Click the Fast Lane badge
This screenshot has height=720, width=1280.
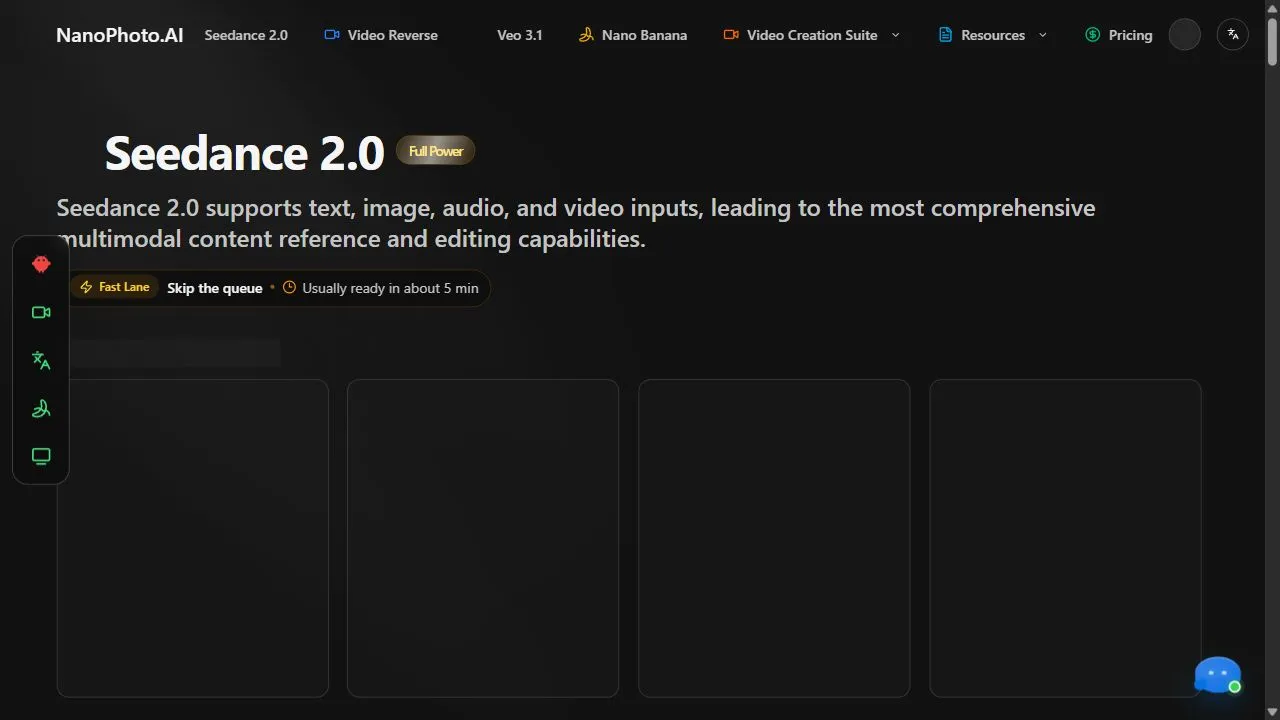[115, 287]
